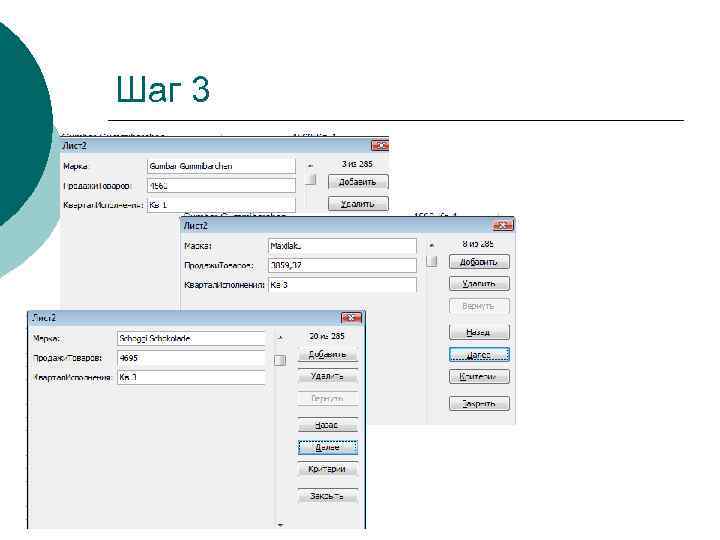Image resolution: width=720 pixels, height=540 pixels.
Task: Close the front Лист2 dialog showing Schokolade
Action: pyautogui.click(x=351, y=317)
